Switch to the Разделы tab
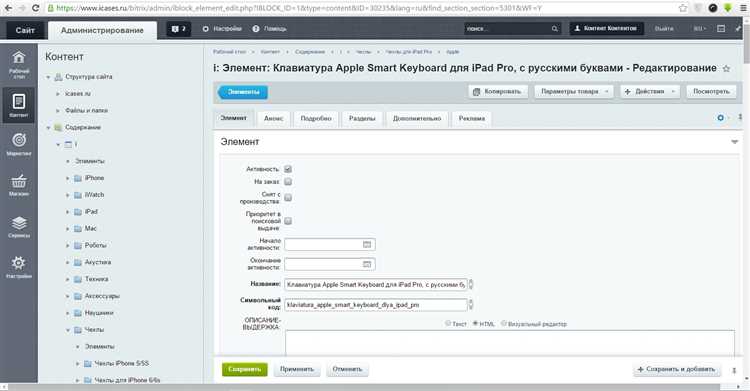The image size is (750, 391). click(x=362, y=119)
